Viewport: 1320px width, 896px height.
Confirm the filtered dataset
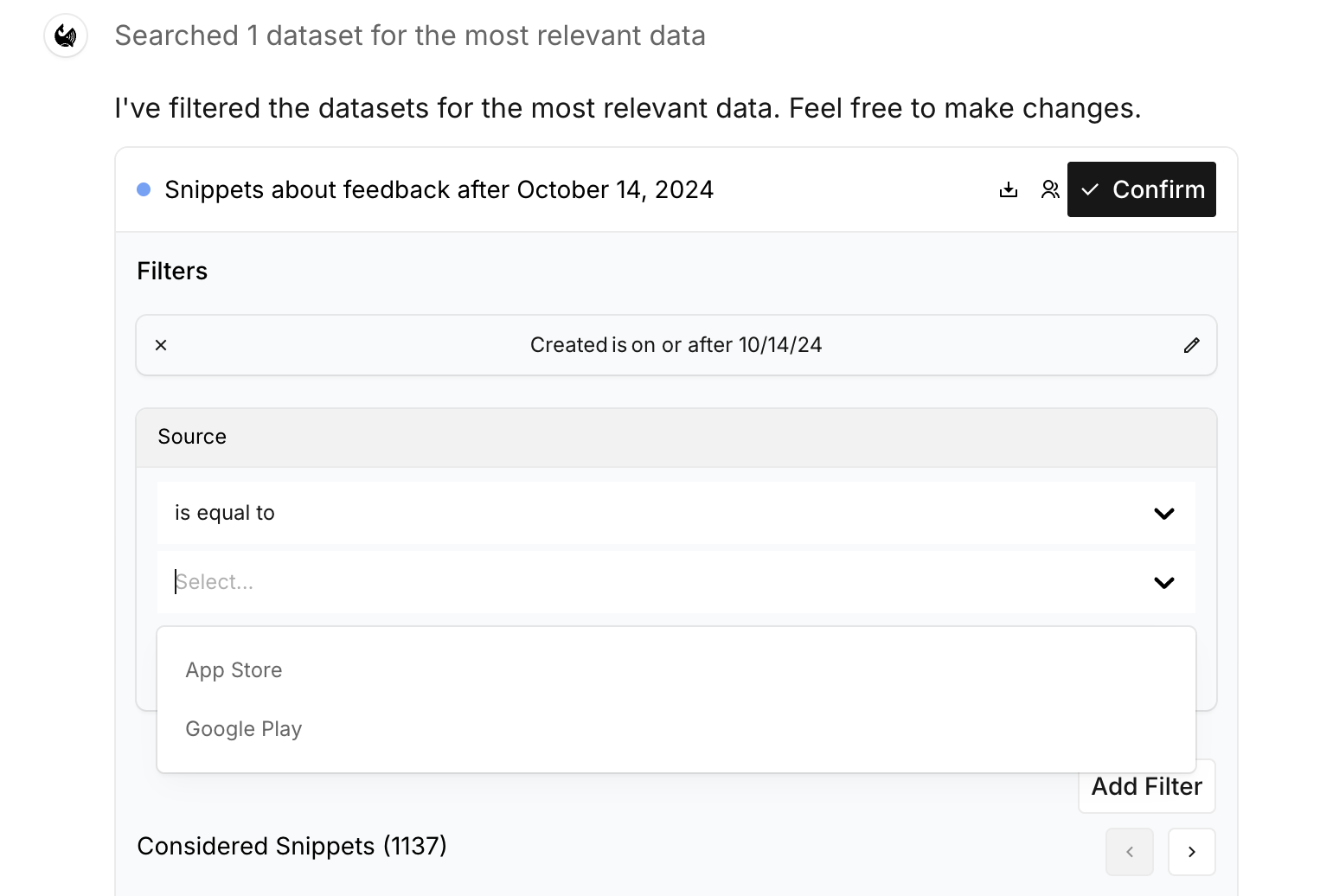click(x=1141, y=189)
